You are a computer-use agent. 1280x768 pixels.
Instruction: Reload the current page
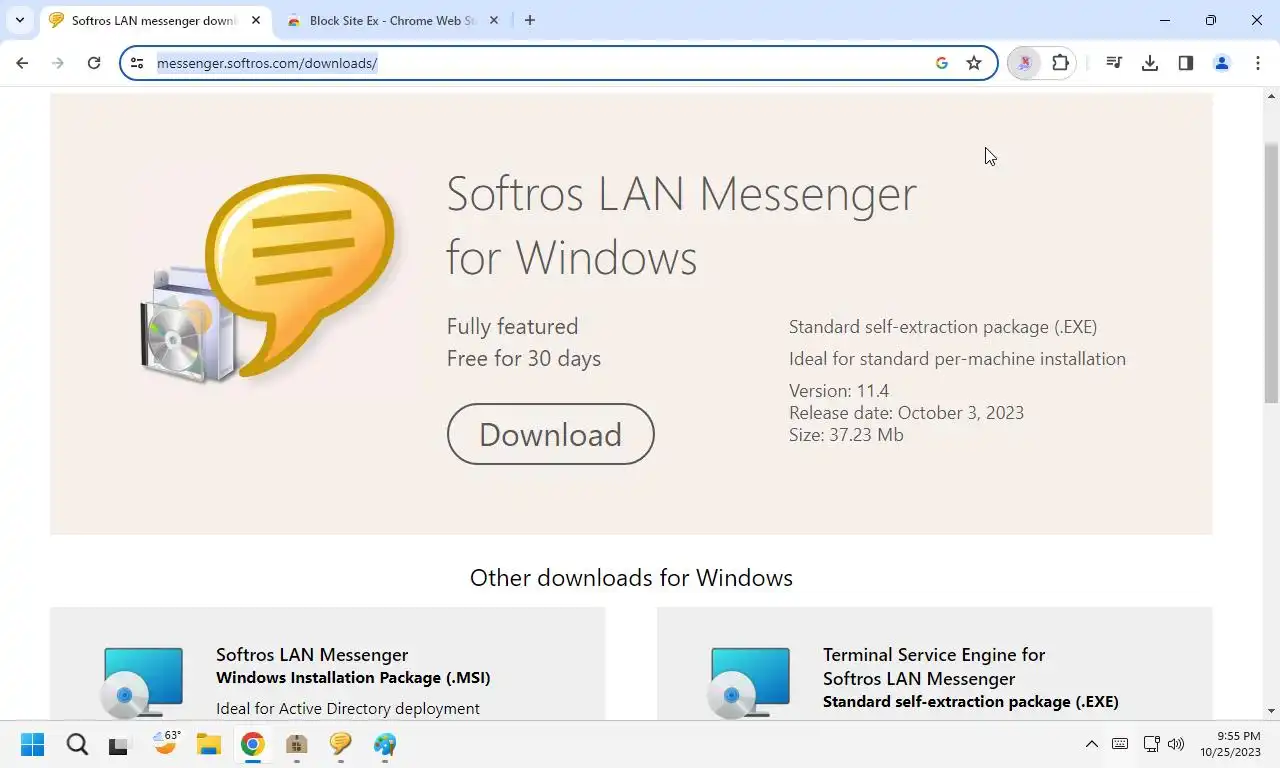point(94,63)
